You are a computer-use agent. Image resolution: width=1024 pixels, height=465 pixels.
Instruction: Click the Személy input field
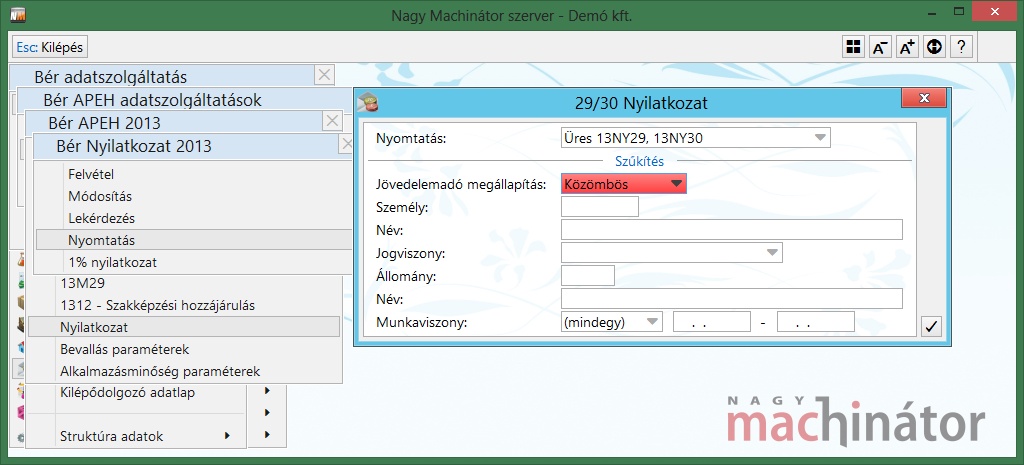600,206
